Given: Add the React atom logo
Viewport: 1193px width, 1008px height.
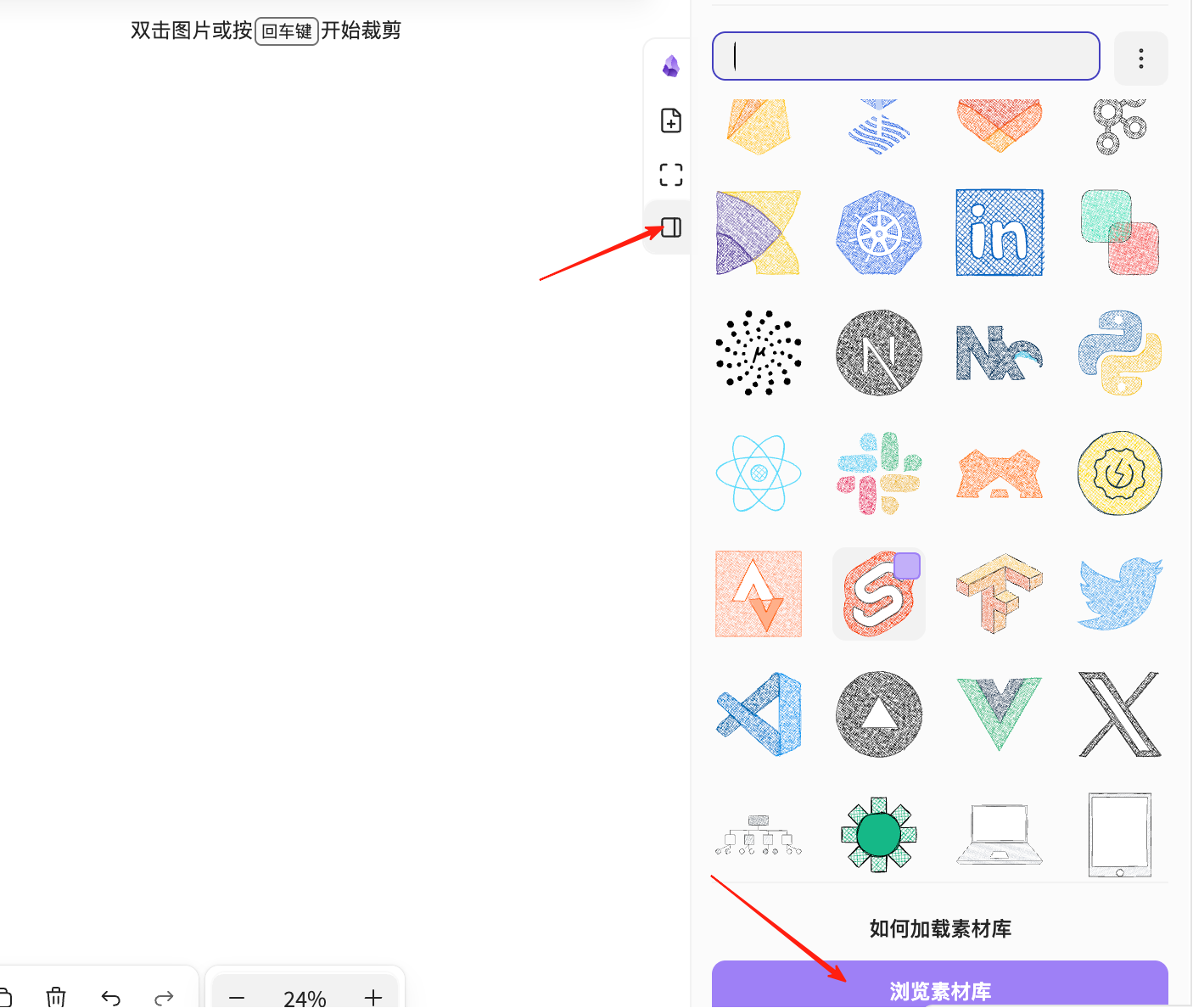Looking at the screenshot, I should click(x=759, y=473).
